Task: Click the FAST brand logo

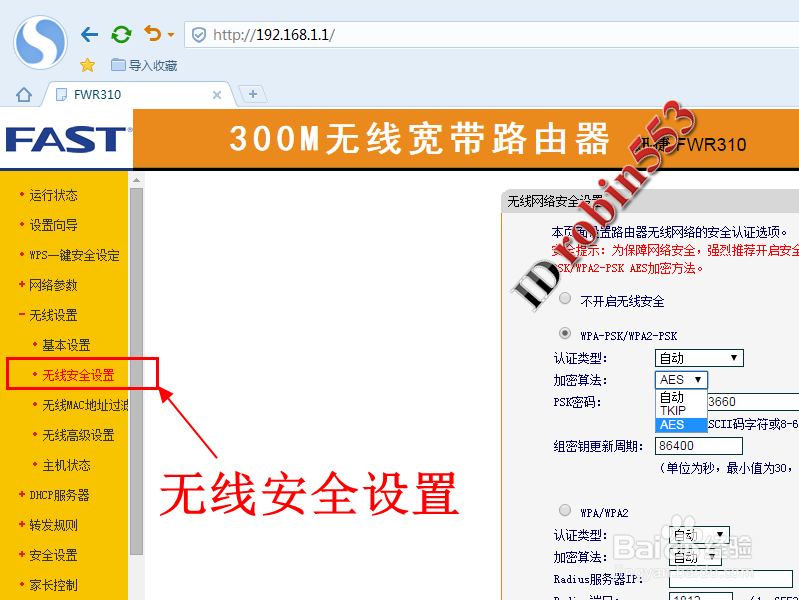Action: pyautogui.click(x=67, y=140)
